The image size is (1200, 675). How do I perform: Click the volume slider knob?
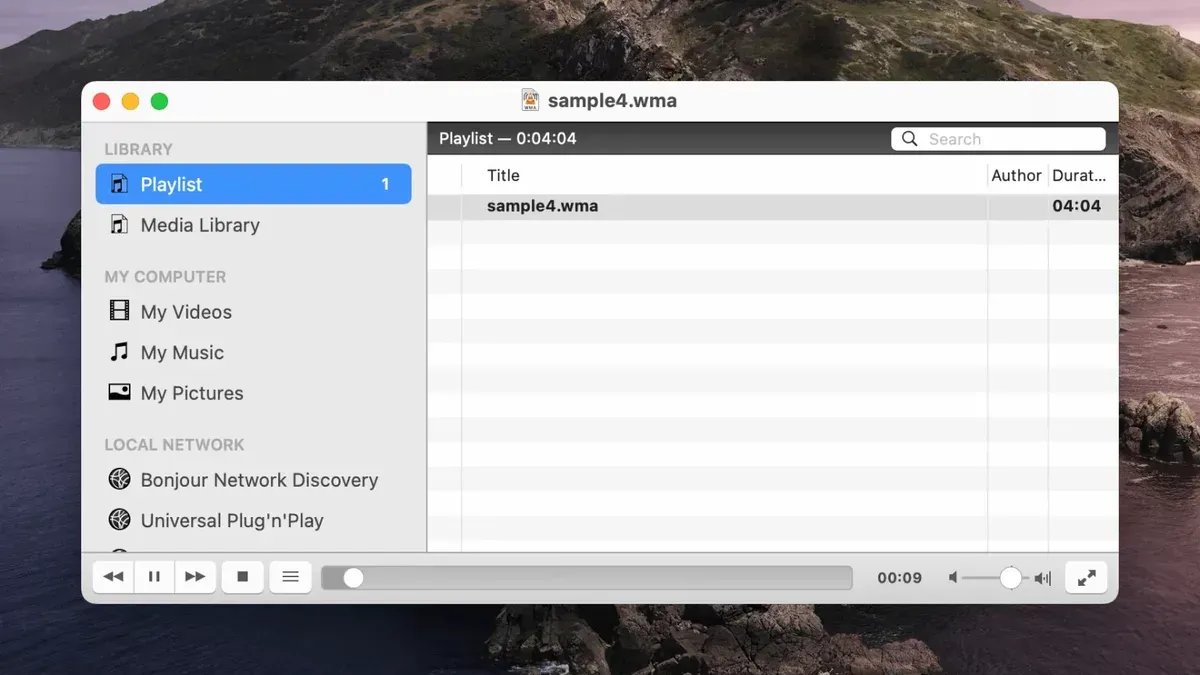pos(1011,578)
